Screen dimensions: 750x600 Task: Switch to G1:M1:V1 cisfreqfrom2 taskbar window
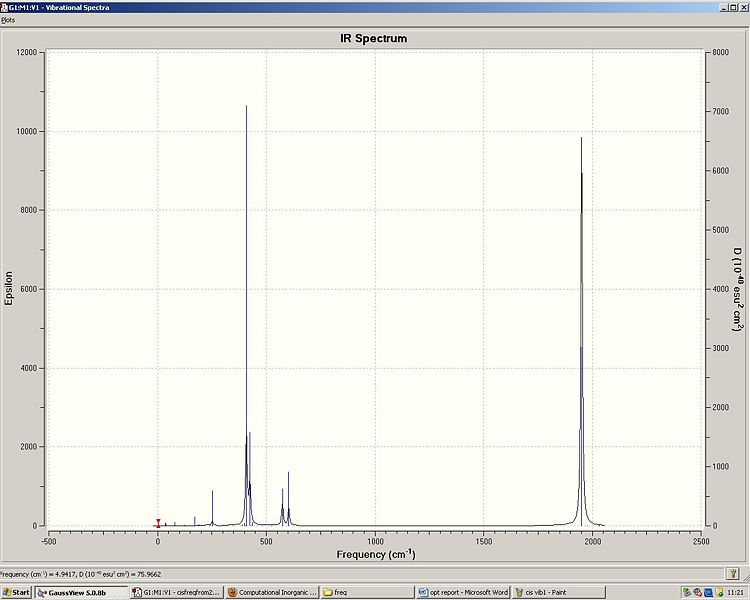(x=176, y=592)
